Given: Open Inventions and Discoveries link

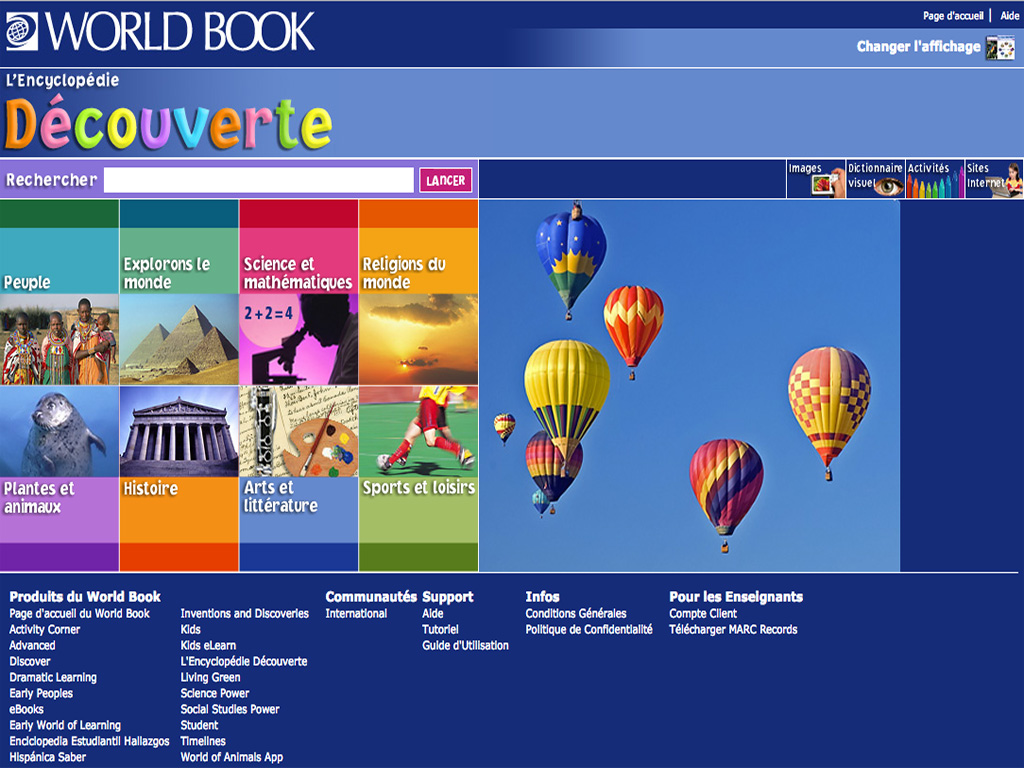Looking at the screenshot, I should pyautogui.click(x=244, y=613).
